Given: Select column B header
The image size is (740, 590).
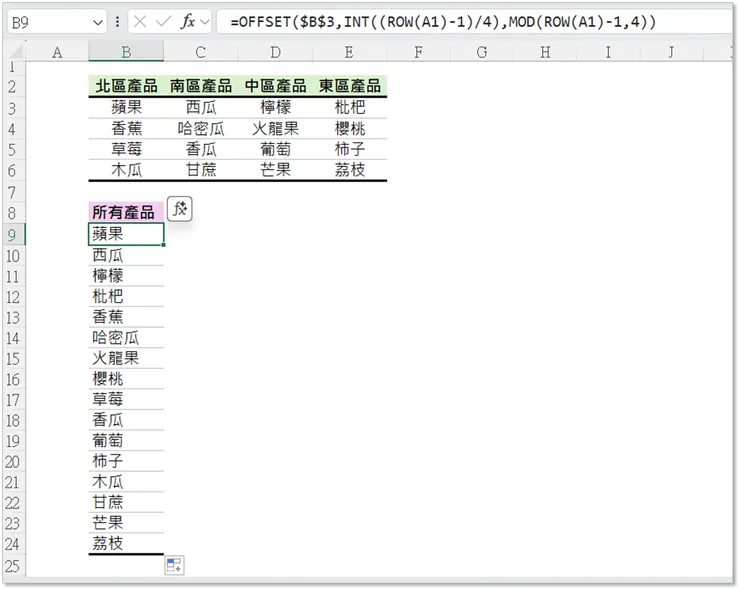Looking at the screenshot, I should [x=126, y=52].
